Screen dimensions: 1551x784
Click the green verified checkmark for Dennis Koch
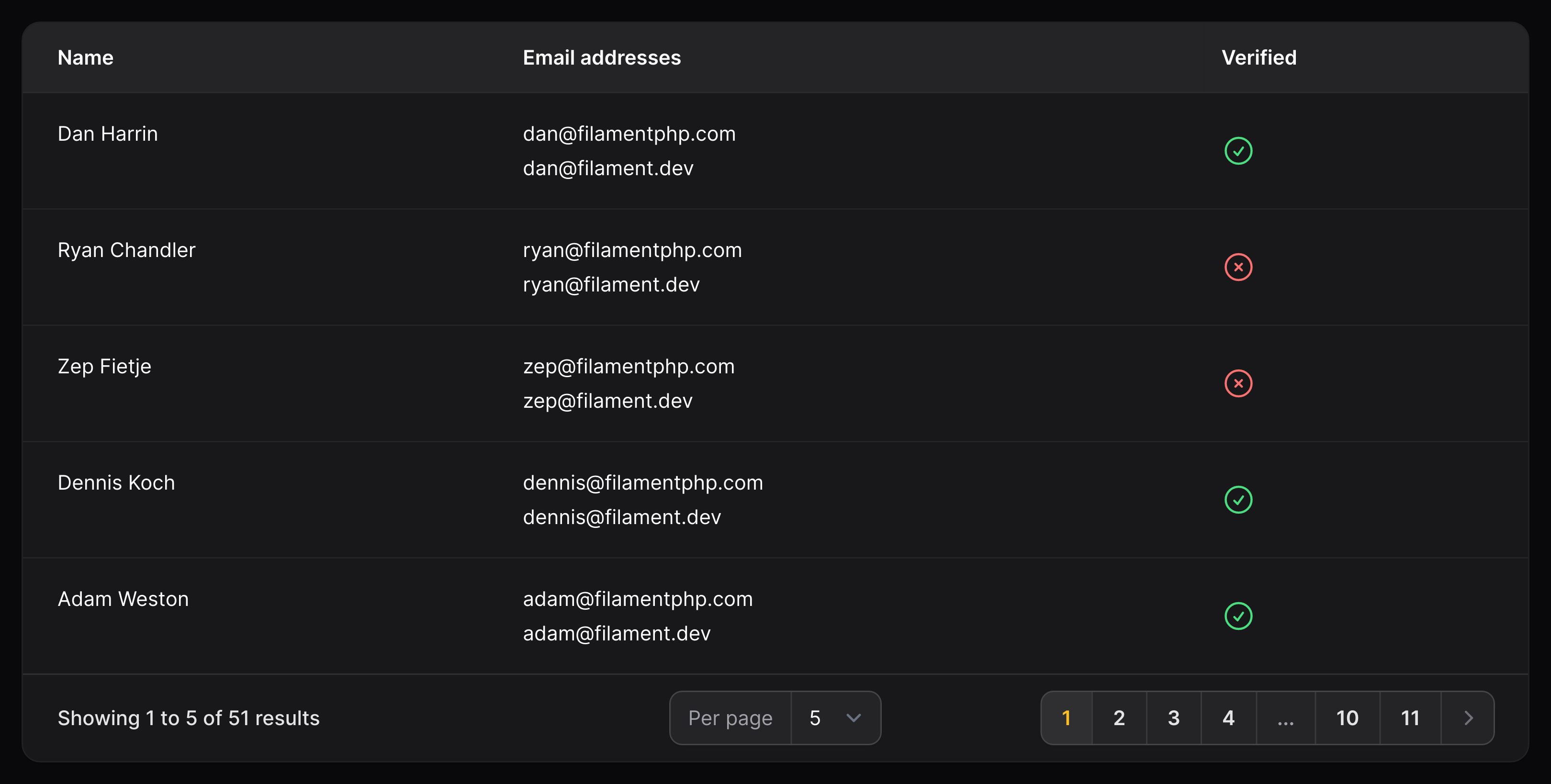pos(1238,499)
